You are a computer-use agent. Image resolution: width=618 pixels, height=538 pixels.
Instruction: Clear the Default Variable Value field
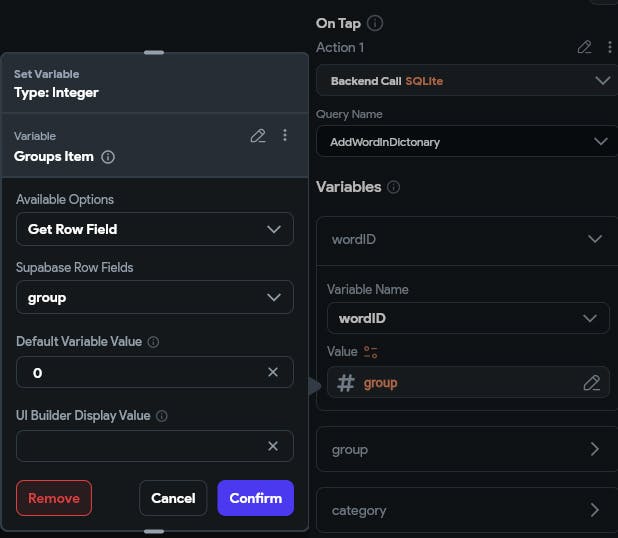point(273,372)
